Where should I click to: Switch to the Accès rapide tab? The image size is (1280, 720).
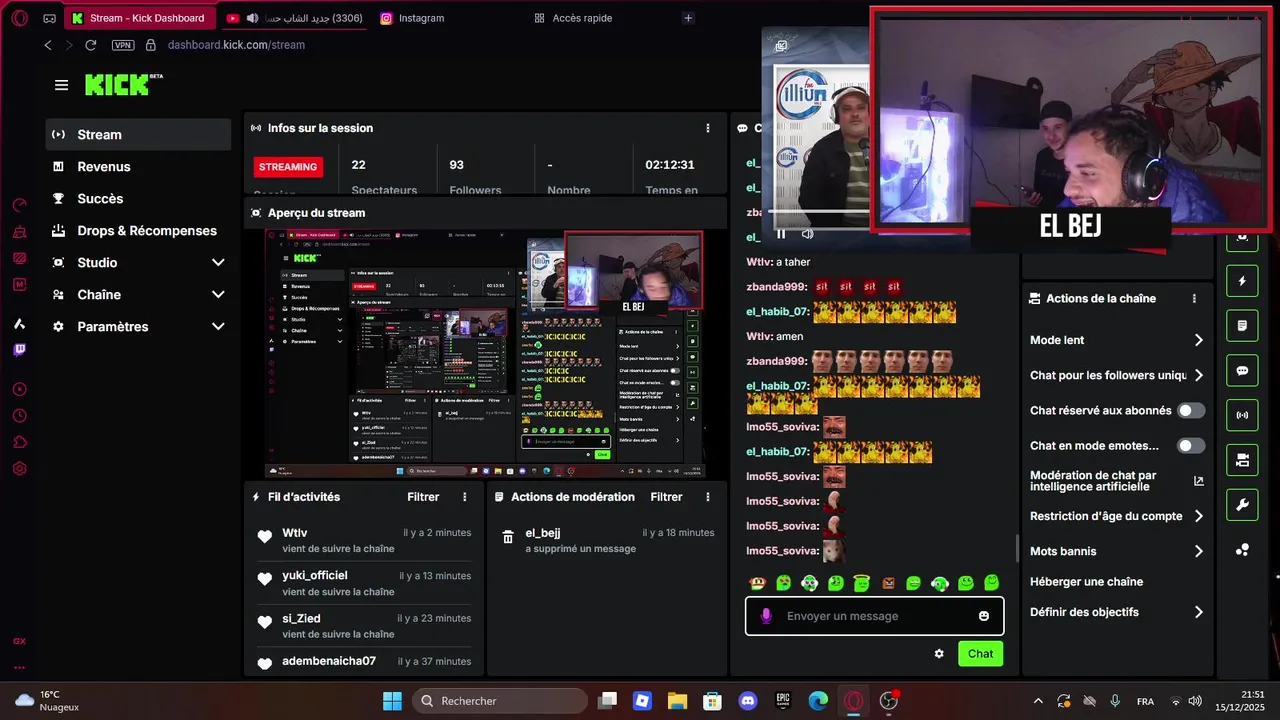(x=573, y=18)
